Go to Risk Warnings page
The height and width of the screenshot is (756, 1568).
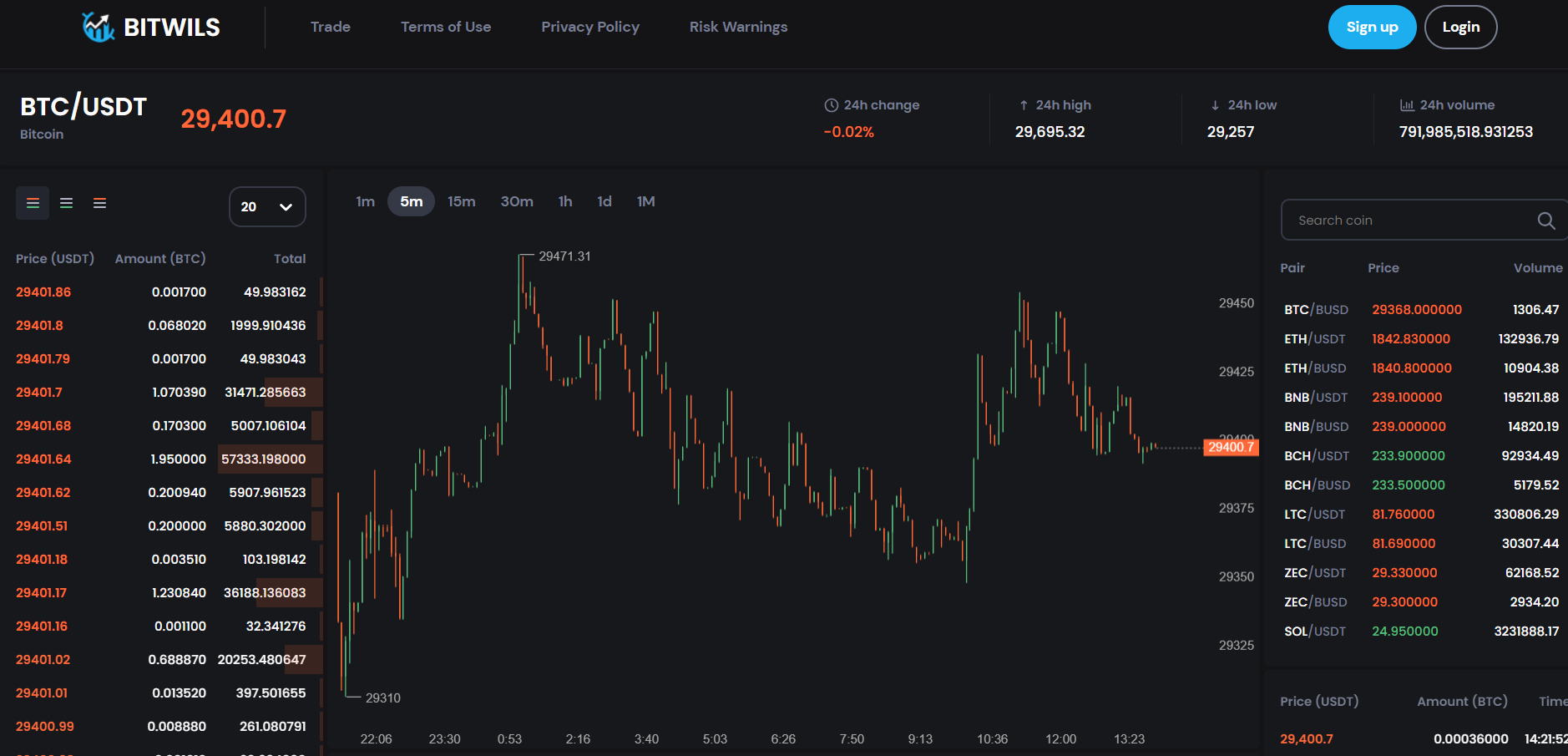pos(738,27)
